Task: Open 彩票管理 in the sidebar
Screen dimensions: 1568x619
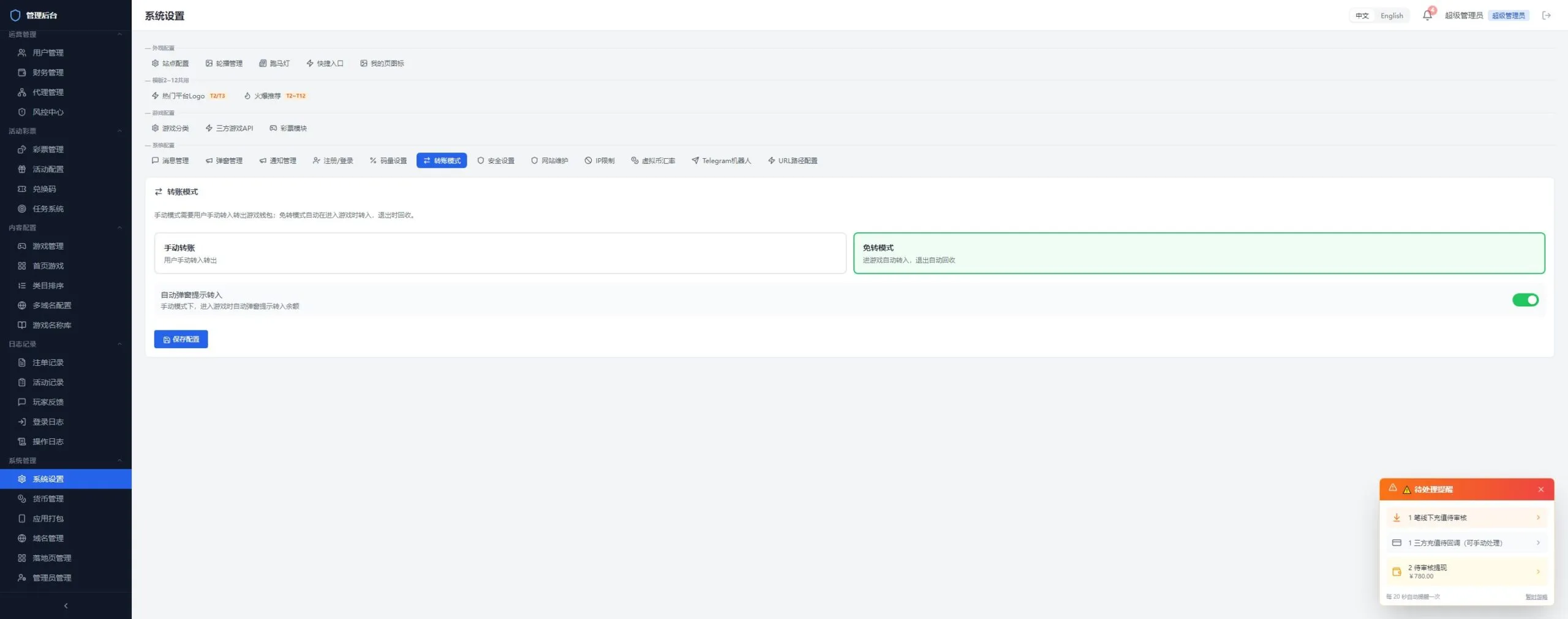Action: click(x=66, y=150)
